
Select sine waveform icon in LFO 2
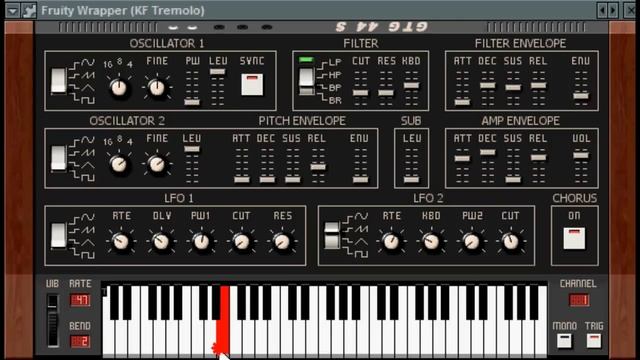coord(361,216)
